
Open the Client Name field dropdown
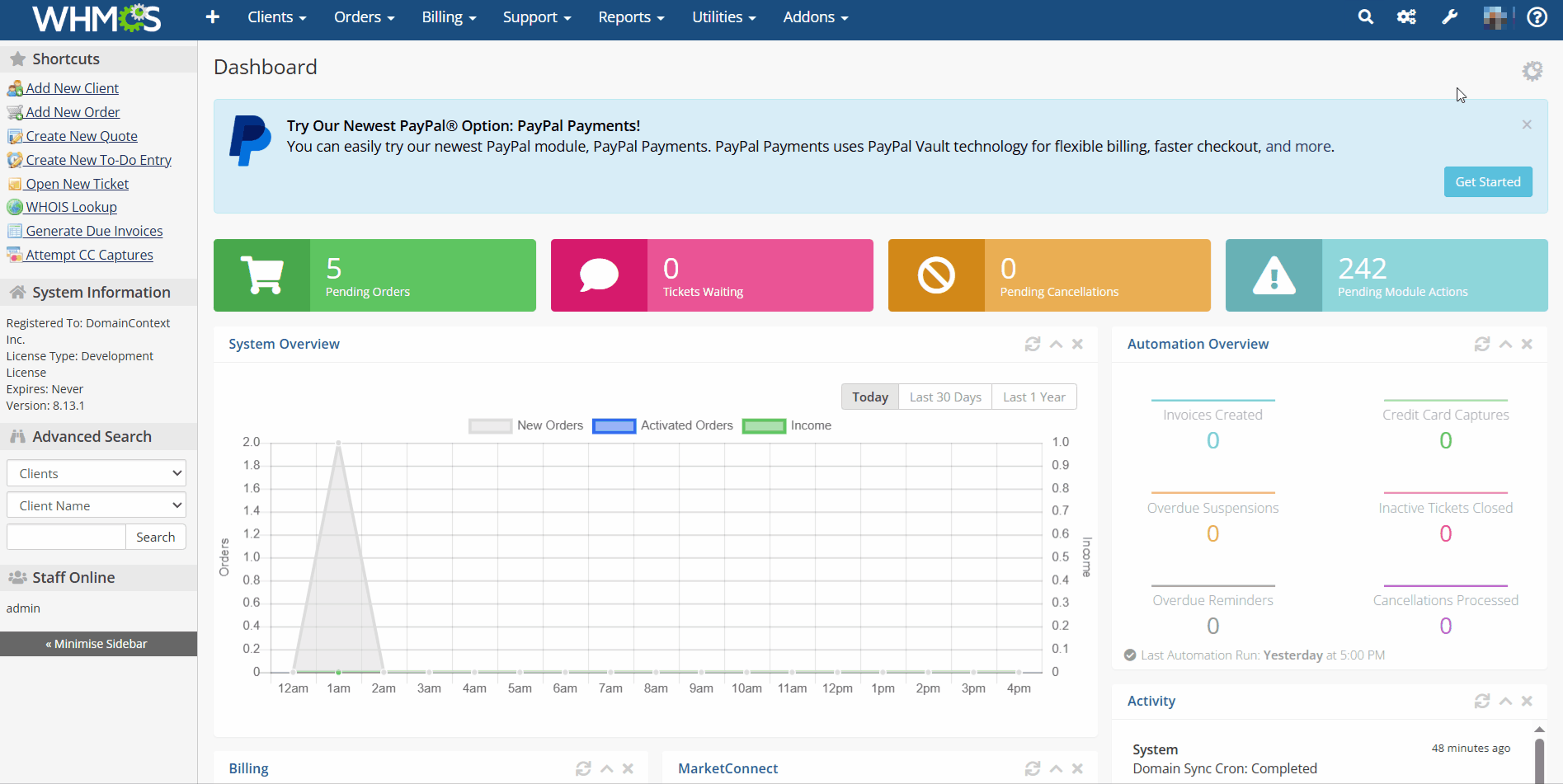click(x=97, y=505)
